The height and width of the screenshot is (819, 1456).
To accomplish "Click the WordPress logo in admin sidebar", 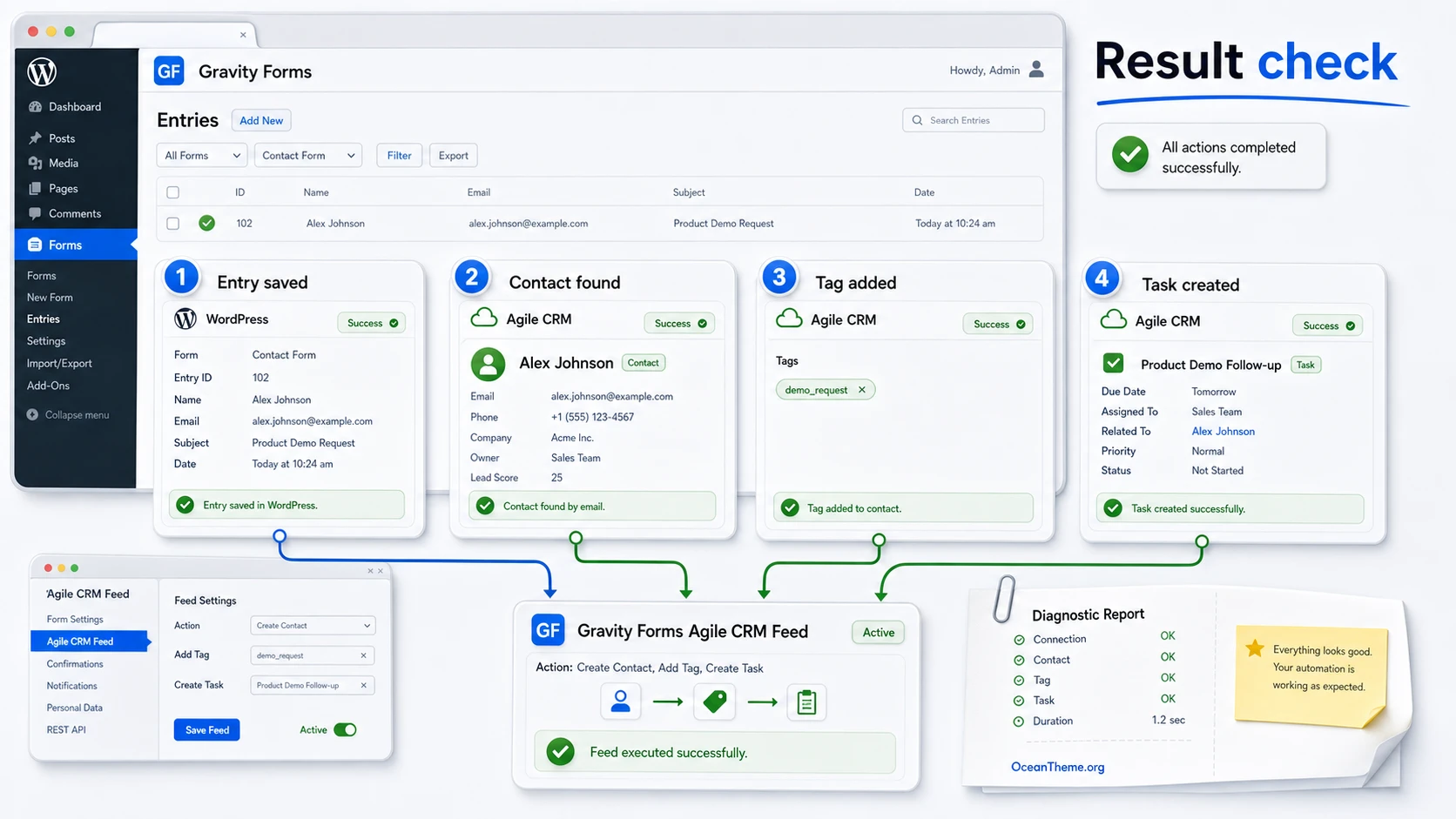I will (x=42, y=71).
